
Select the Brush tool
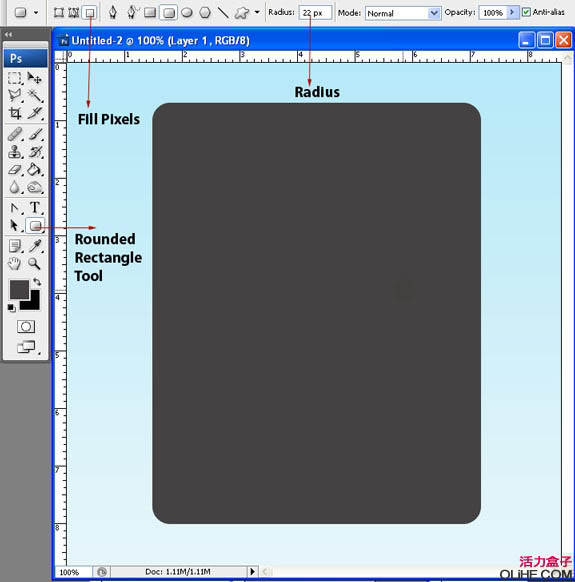(35, 134)
